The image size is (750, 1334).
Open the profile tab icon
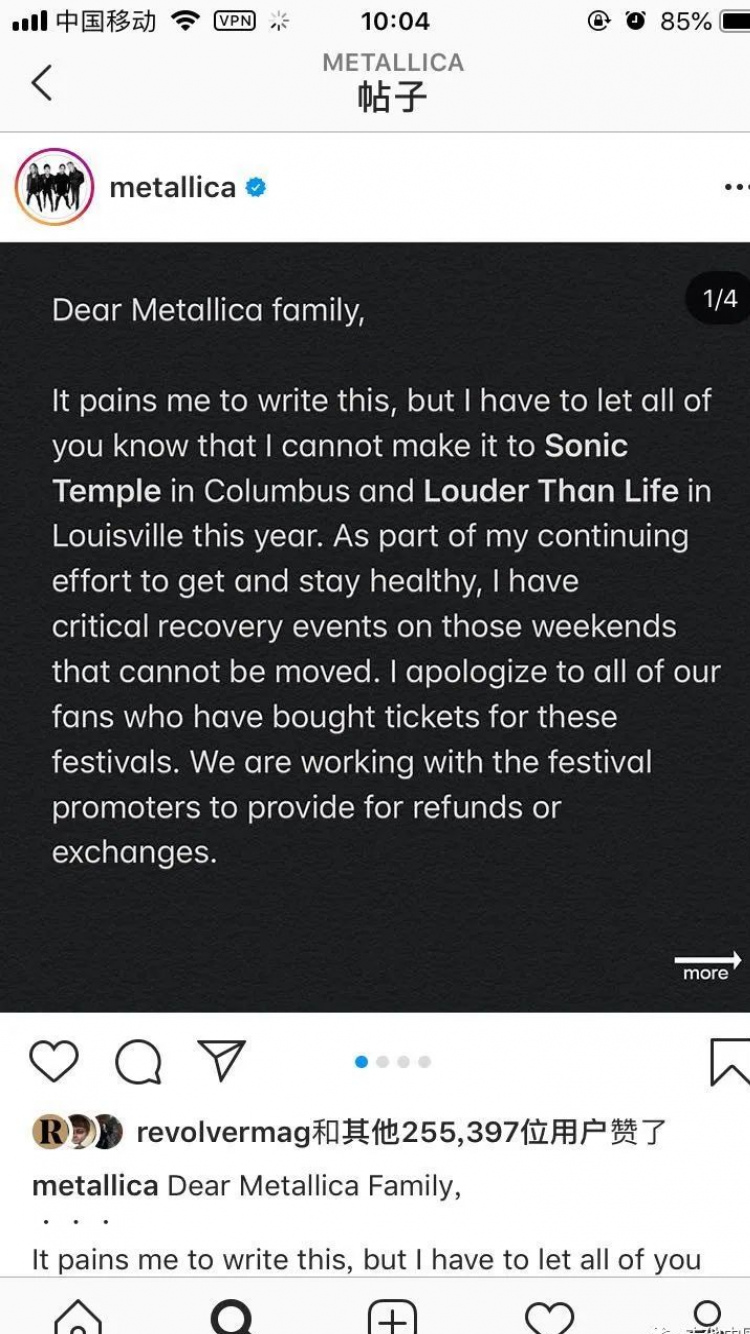[x=706, y=1315]
